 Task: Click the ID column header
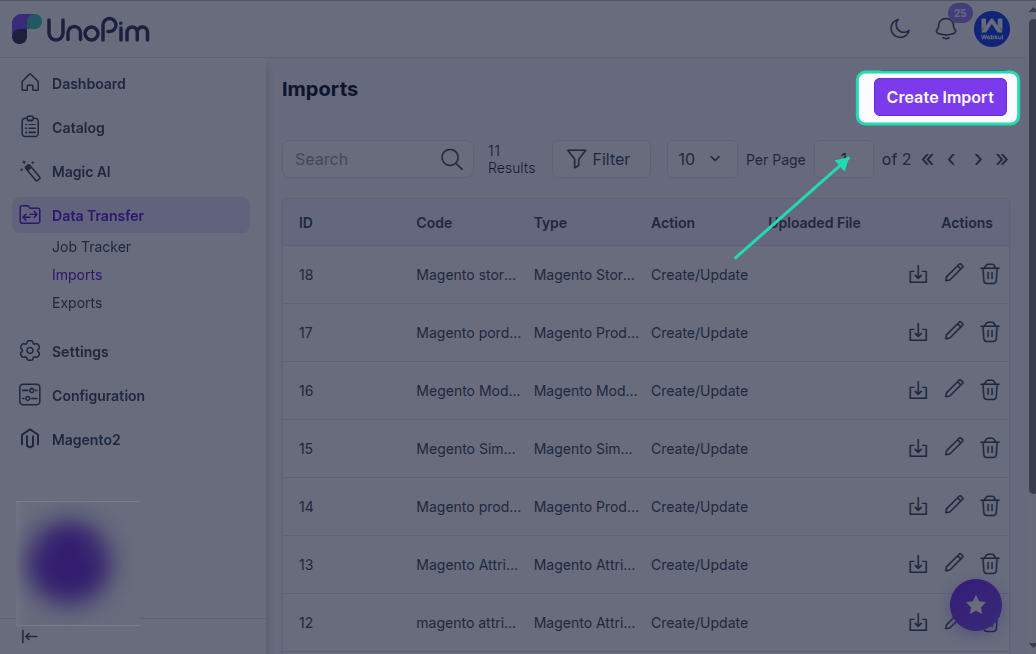click(305, 223)
